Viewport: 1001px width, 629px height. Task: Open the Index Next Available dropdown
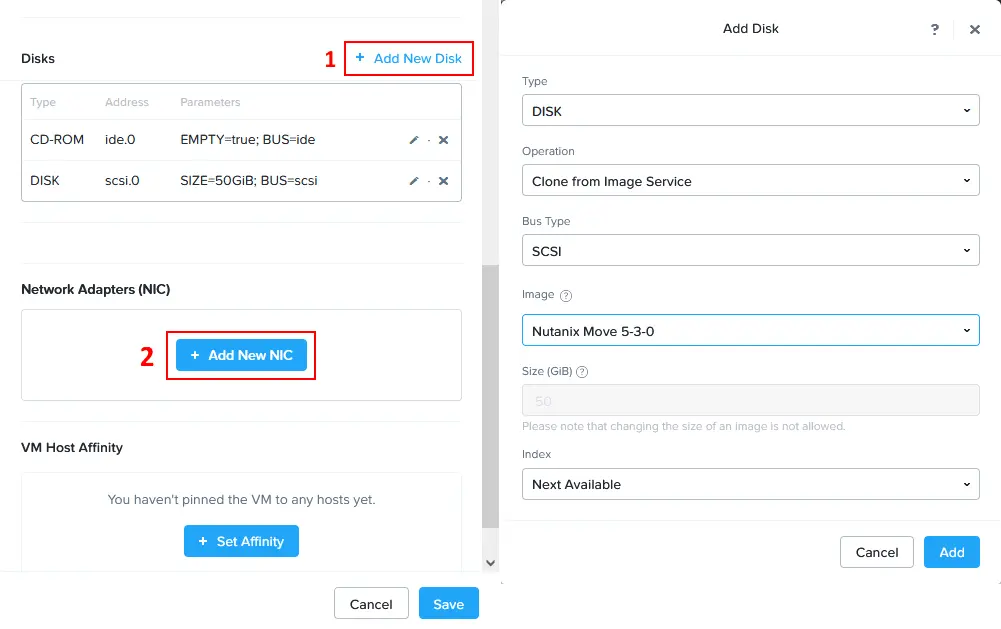click(750, 484)
